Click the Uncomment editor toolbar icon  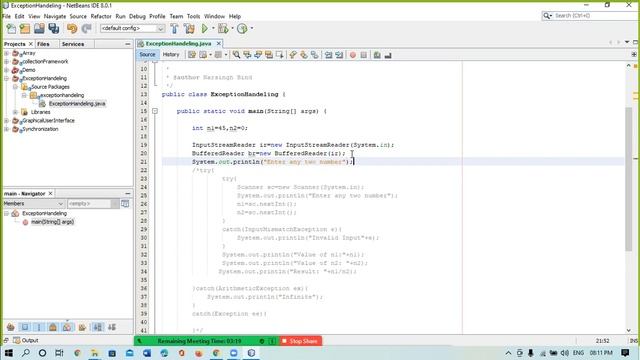point(388,55)
